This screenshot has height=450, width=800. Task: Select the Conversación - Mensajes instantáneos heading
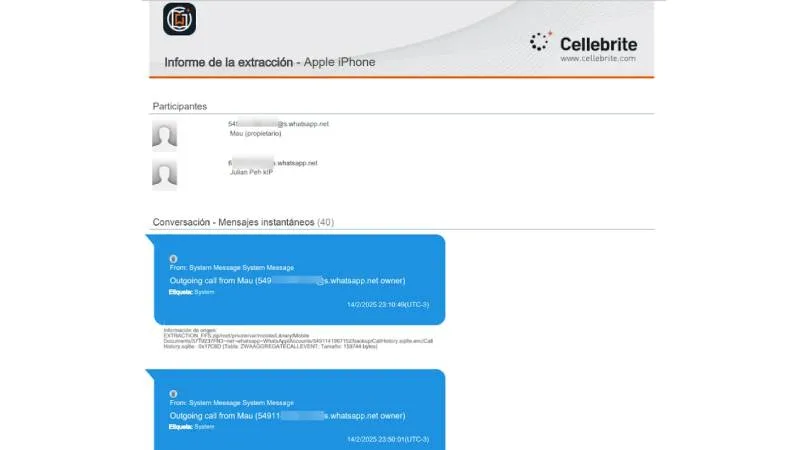[x=233, y=222]
